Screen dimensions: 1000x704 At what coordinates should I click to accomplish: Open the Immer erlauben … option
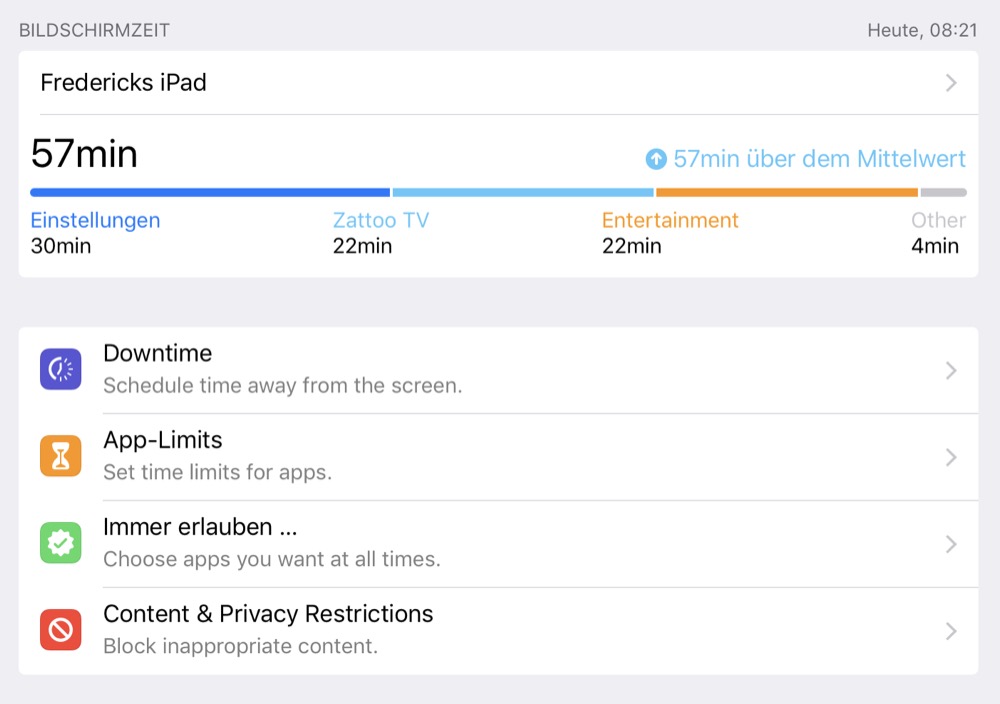click(x=200, y=528)
